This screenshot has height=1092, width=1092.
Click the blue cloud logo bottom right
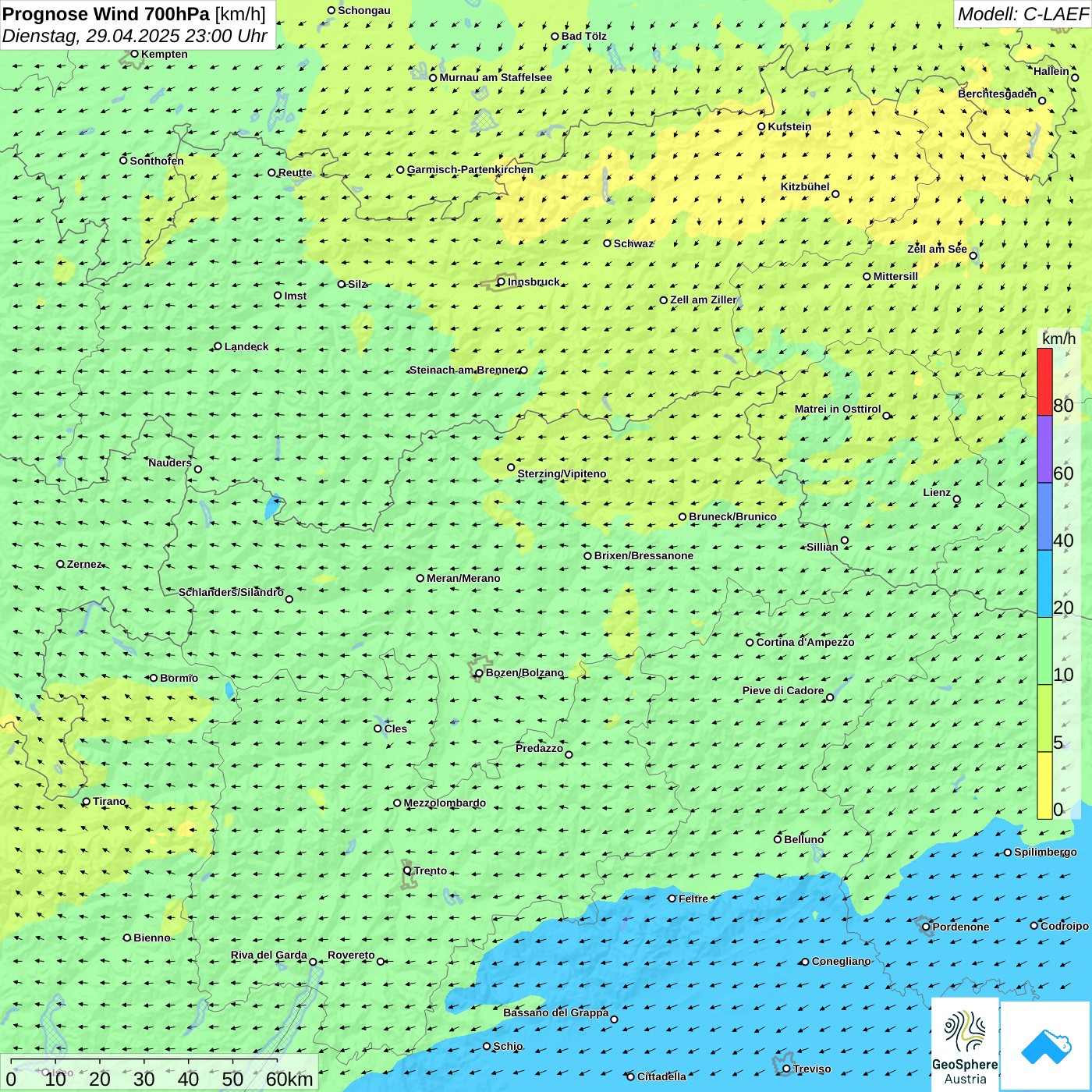[x=1045, y=1045]
